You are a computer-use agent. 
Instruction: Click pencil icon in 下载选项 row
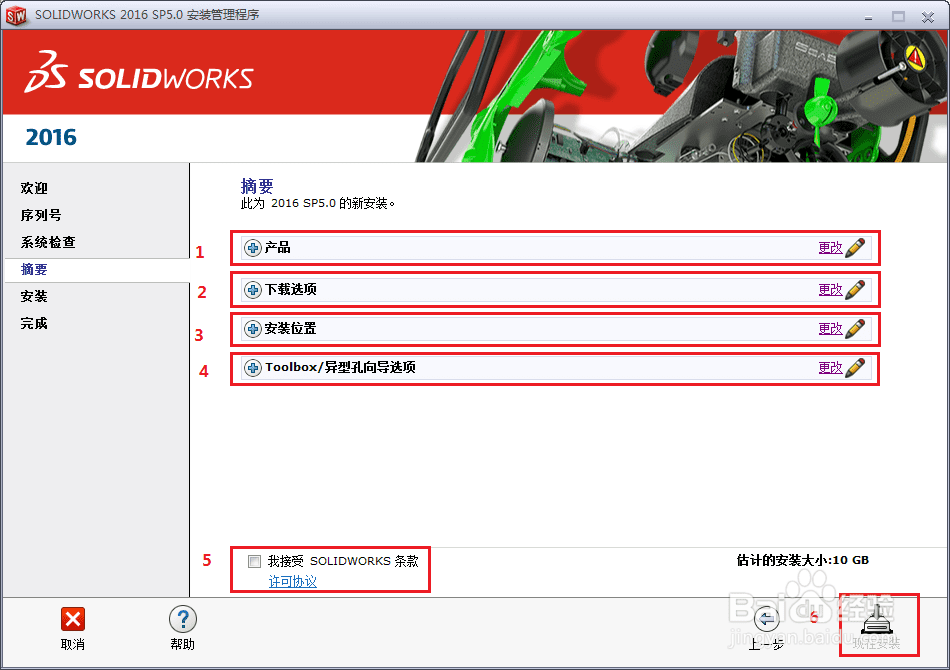pyautogui.click(x=855, y=290)
